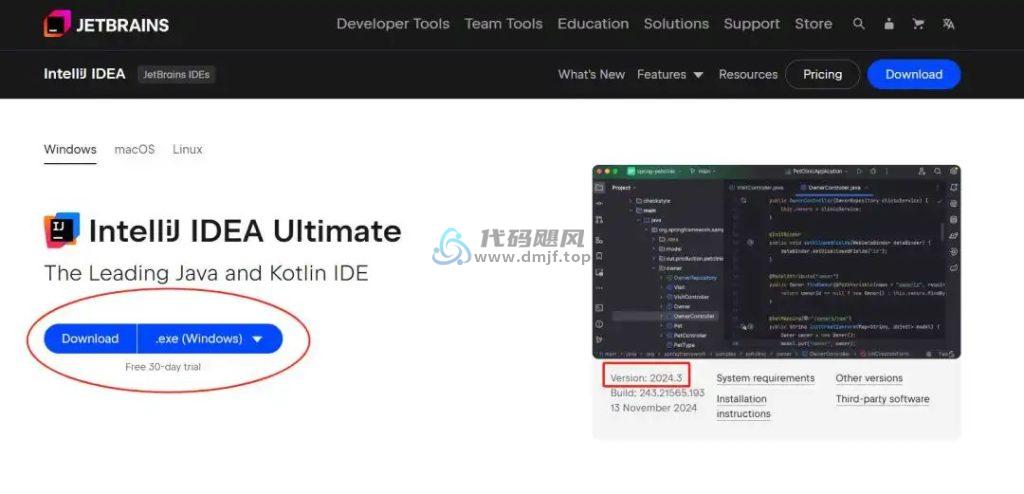1024x494 pixels.
Task: Click the Free 30-day trial text
Action: tap(163, 367)
